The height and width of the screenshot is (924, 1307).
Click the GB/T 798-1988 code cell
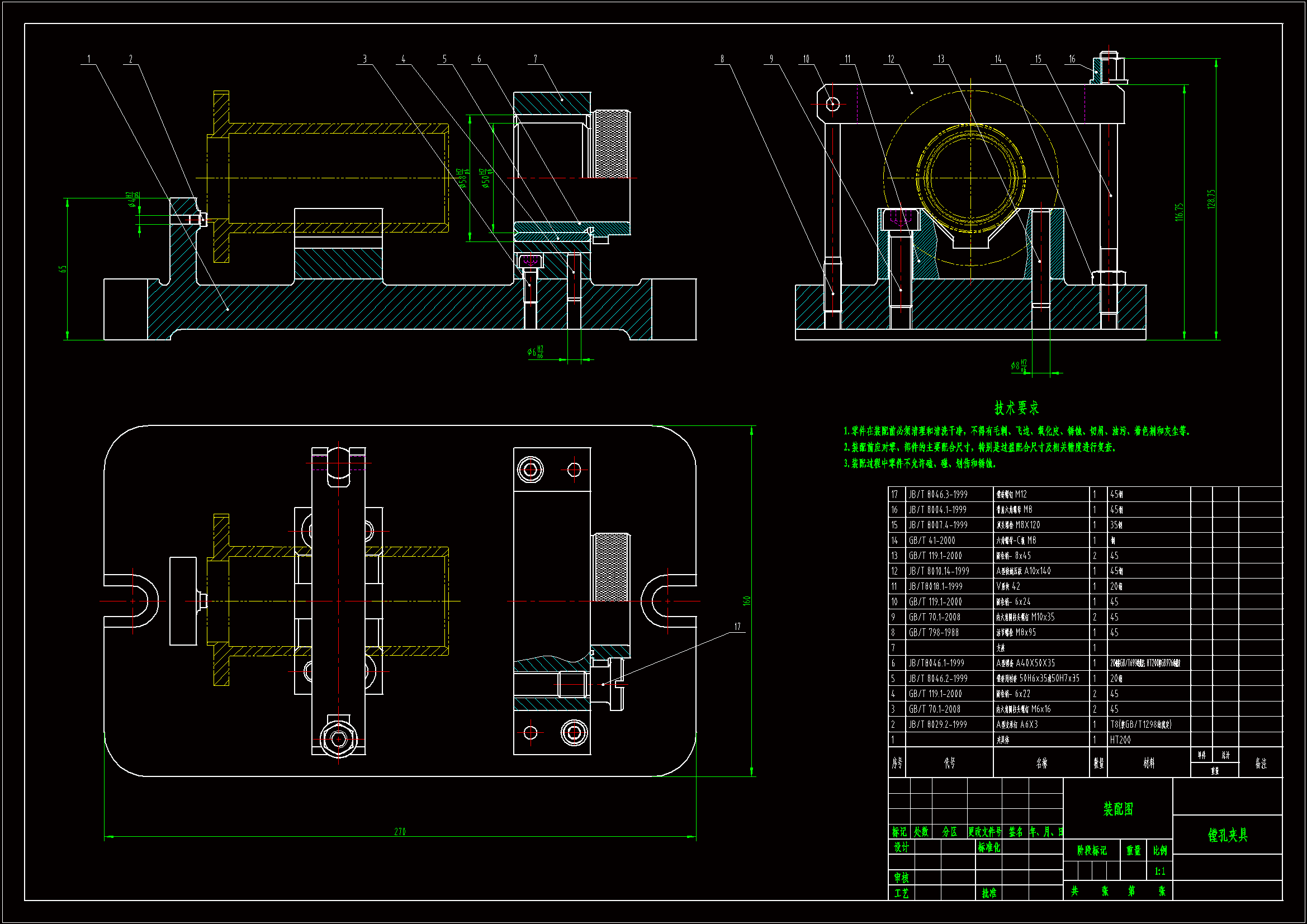(934, 632)
